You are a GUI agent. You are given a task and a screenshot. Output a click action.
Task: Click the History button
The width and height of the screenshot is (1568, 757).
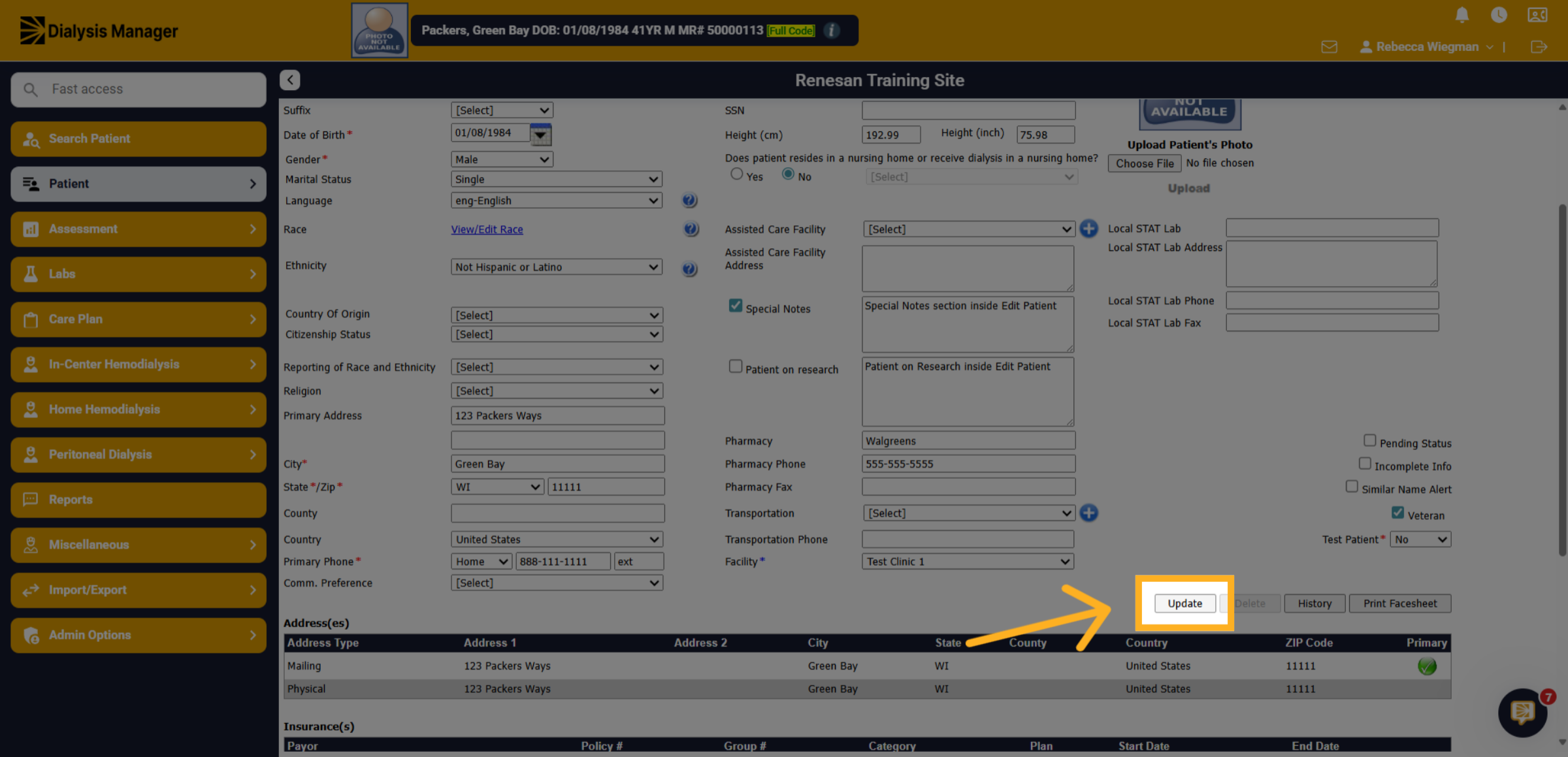click(1315, 604)
